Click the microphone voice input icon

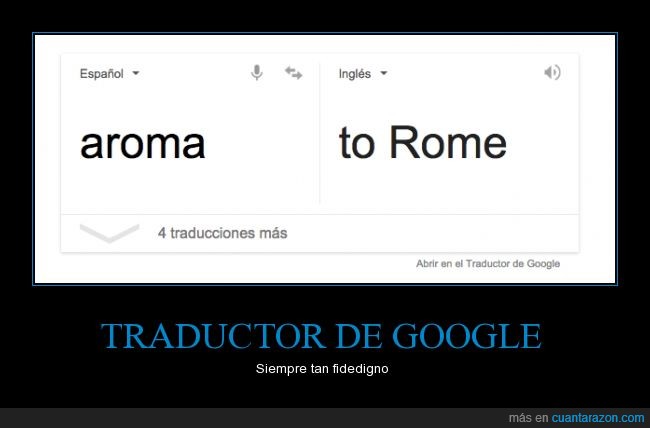257,73
